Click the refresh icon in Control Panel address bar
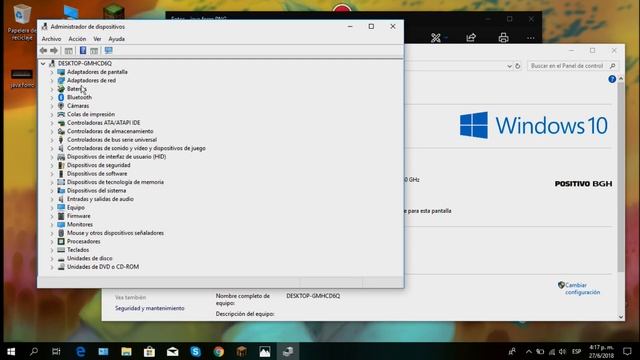 [x=518, y=66]
